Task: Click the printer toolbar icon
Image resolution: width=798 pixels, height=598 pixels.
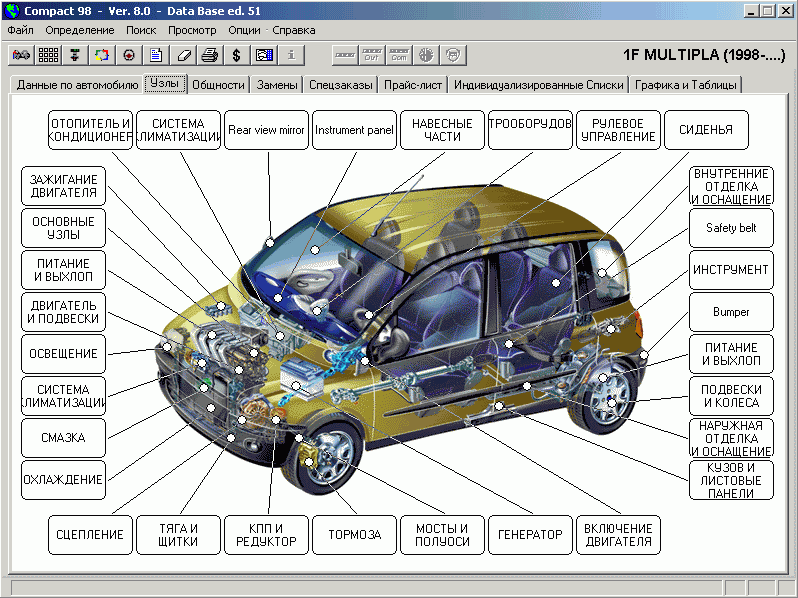Action: (x=210, y=55)
